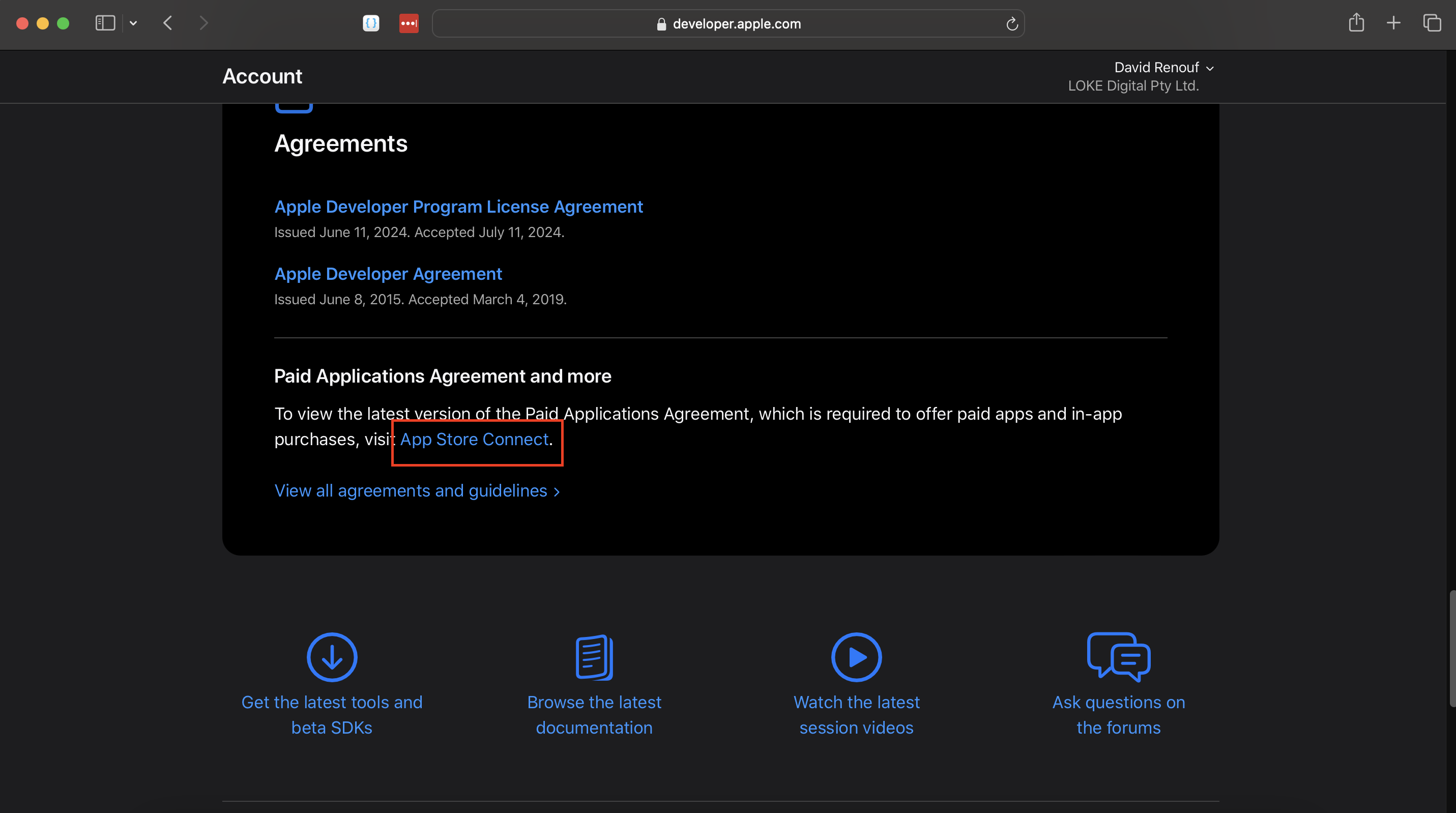The image size is (1456, 813).
Task: Go back to the previous page
Action: 168,23
